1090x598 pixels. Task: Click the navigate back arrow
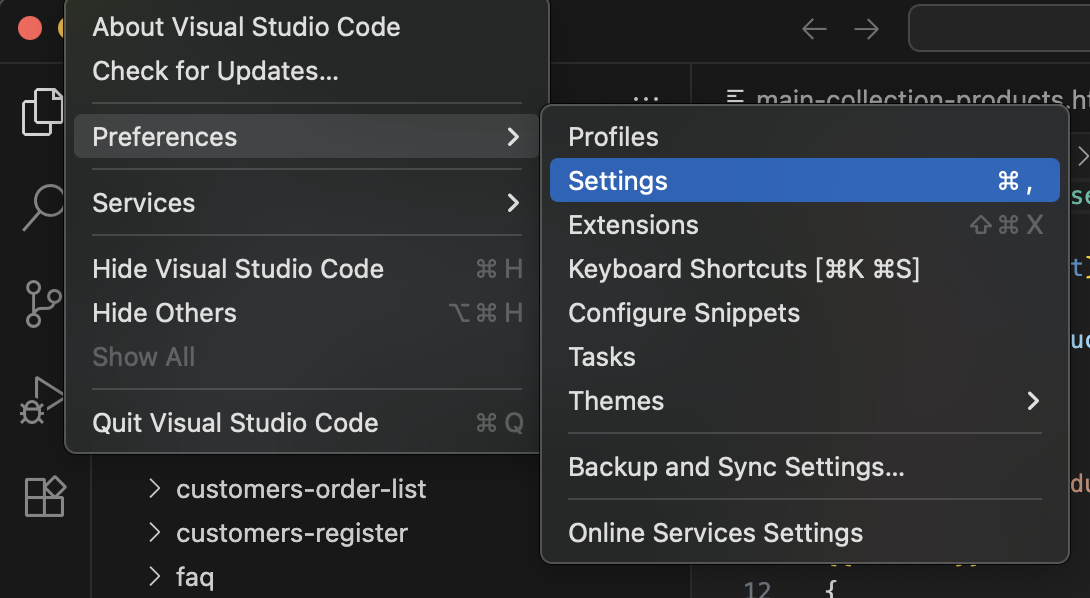click(x=814, y=29)
